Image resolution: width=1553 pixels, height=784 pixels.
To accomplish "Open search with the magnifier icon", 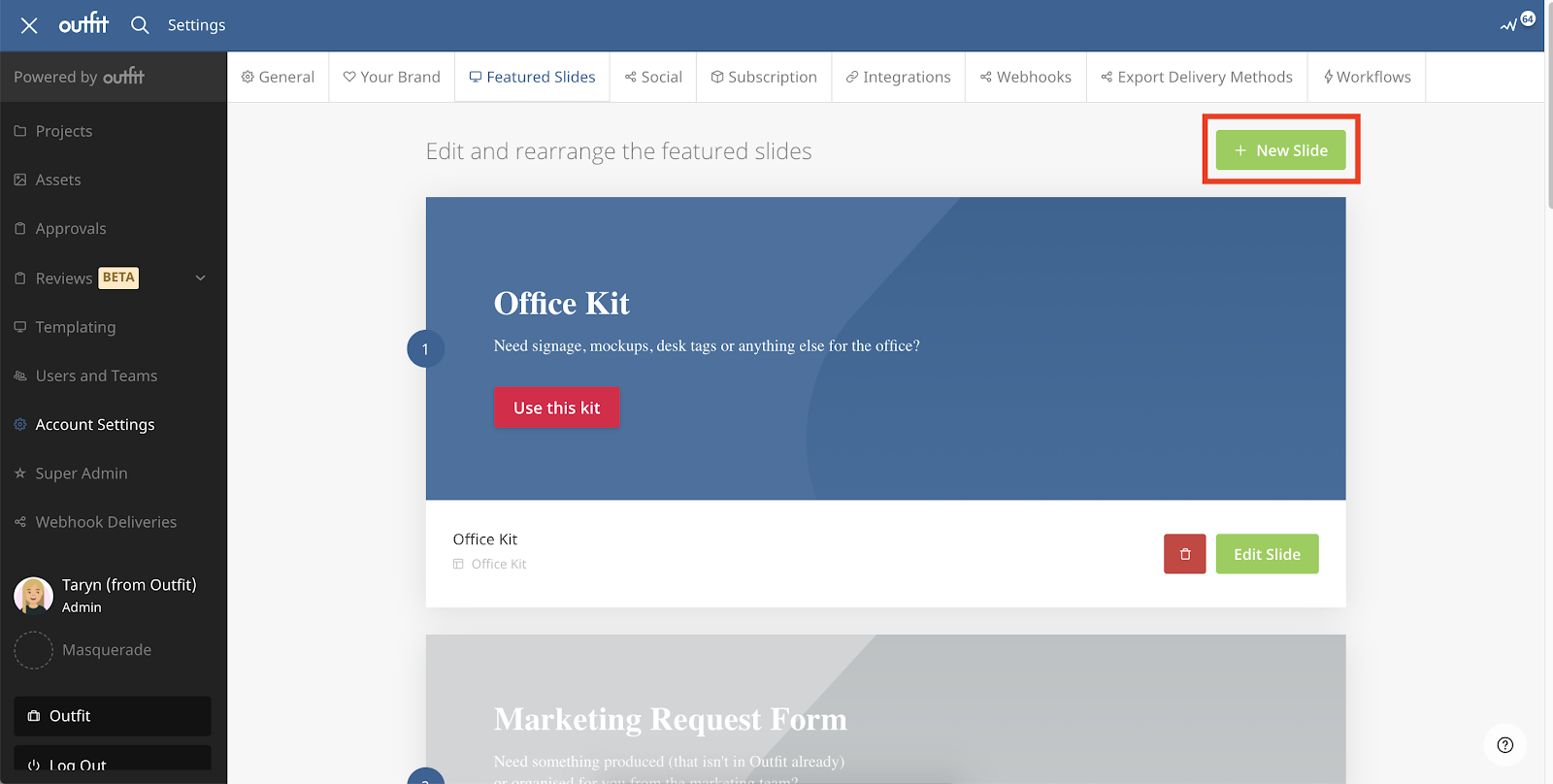I will click(140, 25).
